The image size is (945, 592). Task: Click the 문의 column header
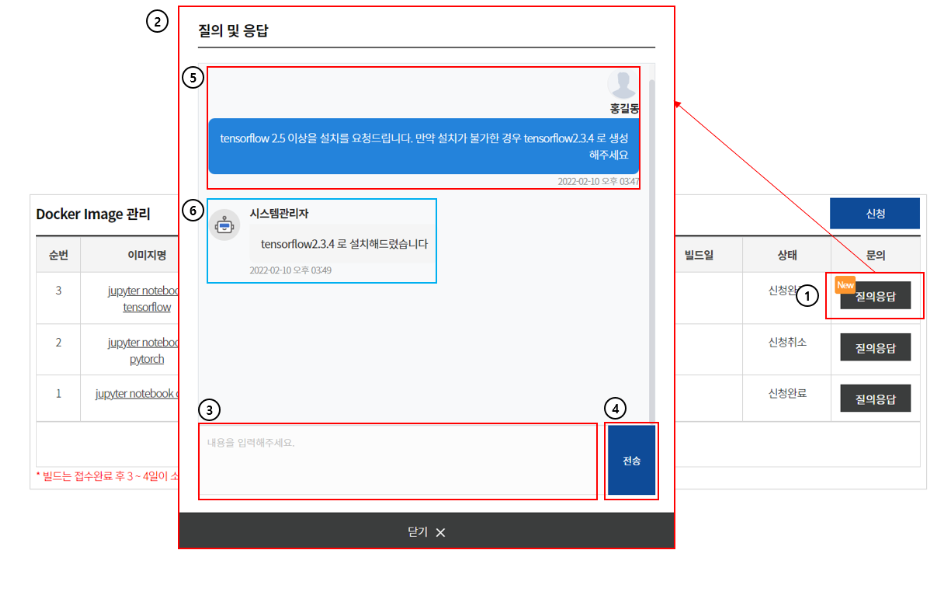(x=875, y=255)
